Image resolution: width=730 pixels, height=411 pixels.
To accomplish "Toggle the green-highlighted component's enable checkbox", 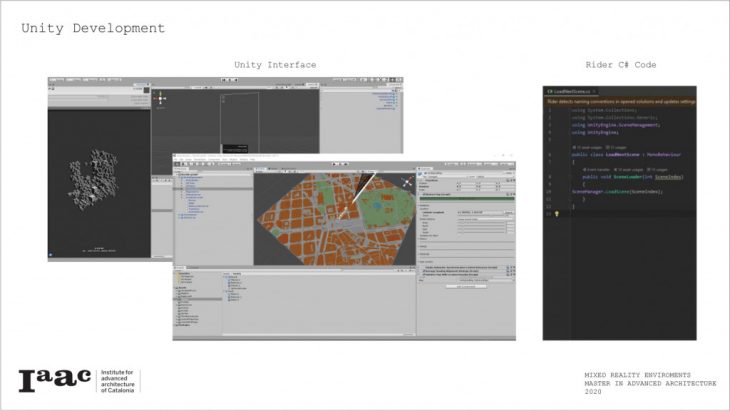I will click(420, 198).
